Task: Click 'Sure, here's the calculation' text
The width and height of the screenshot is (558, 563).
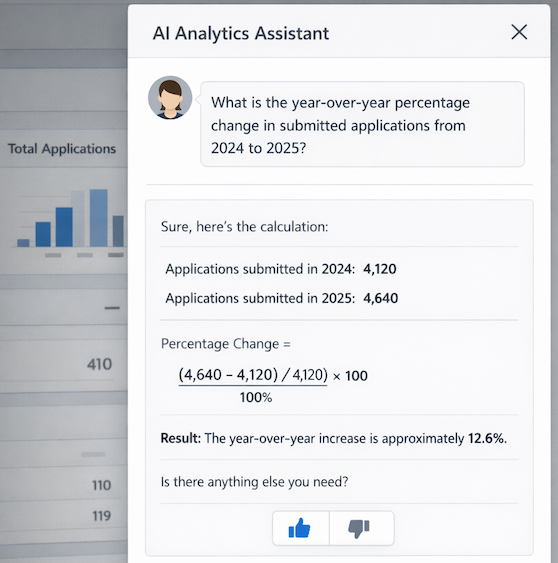Action: click(244, 227)
